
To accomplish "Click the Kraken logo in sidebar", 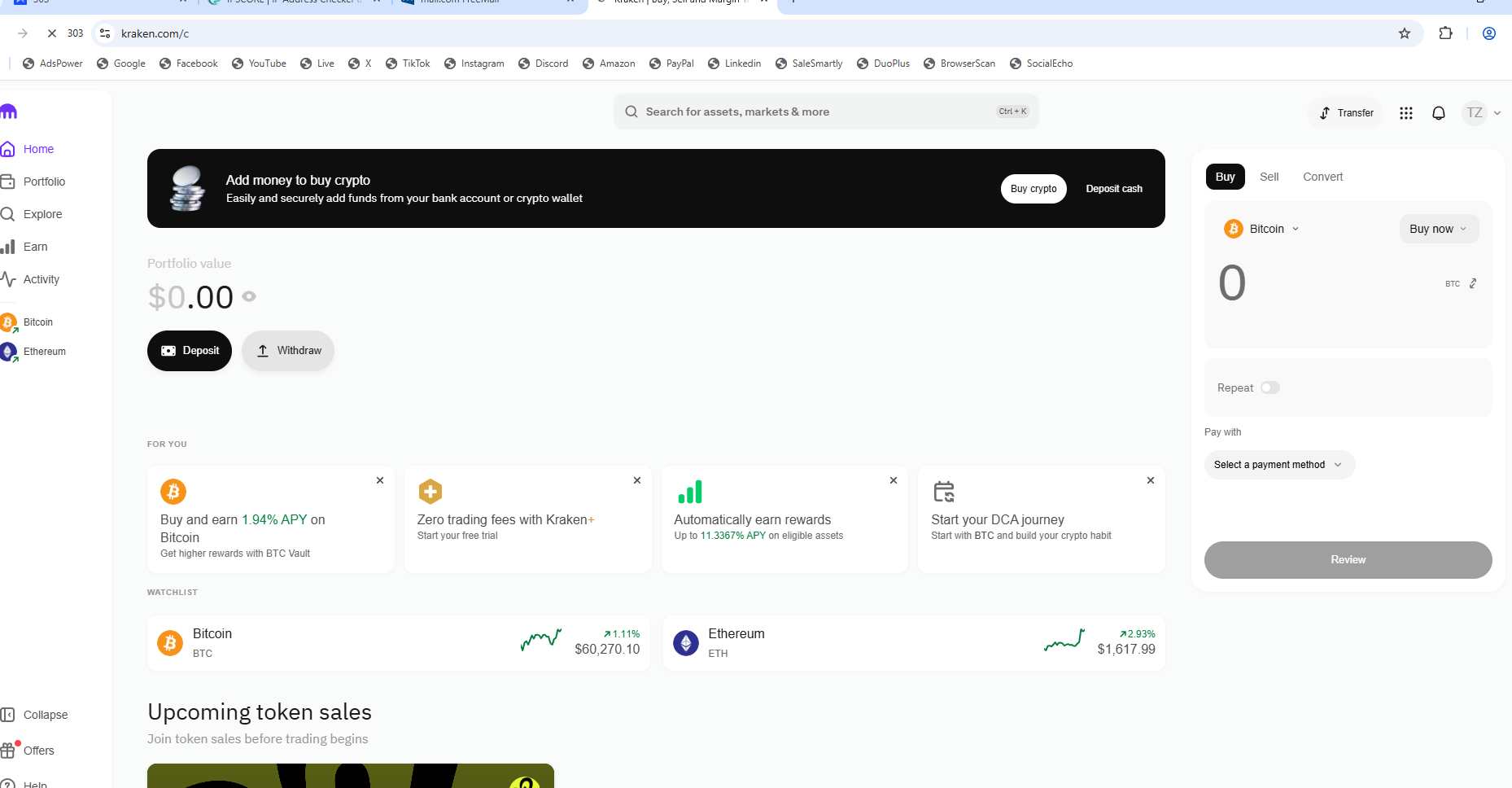I will click(9, 112).
